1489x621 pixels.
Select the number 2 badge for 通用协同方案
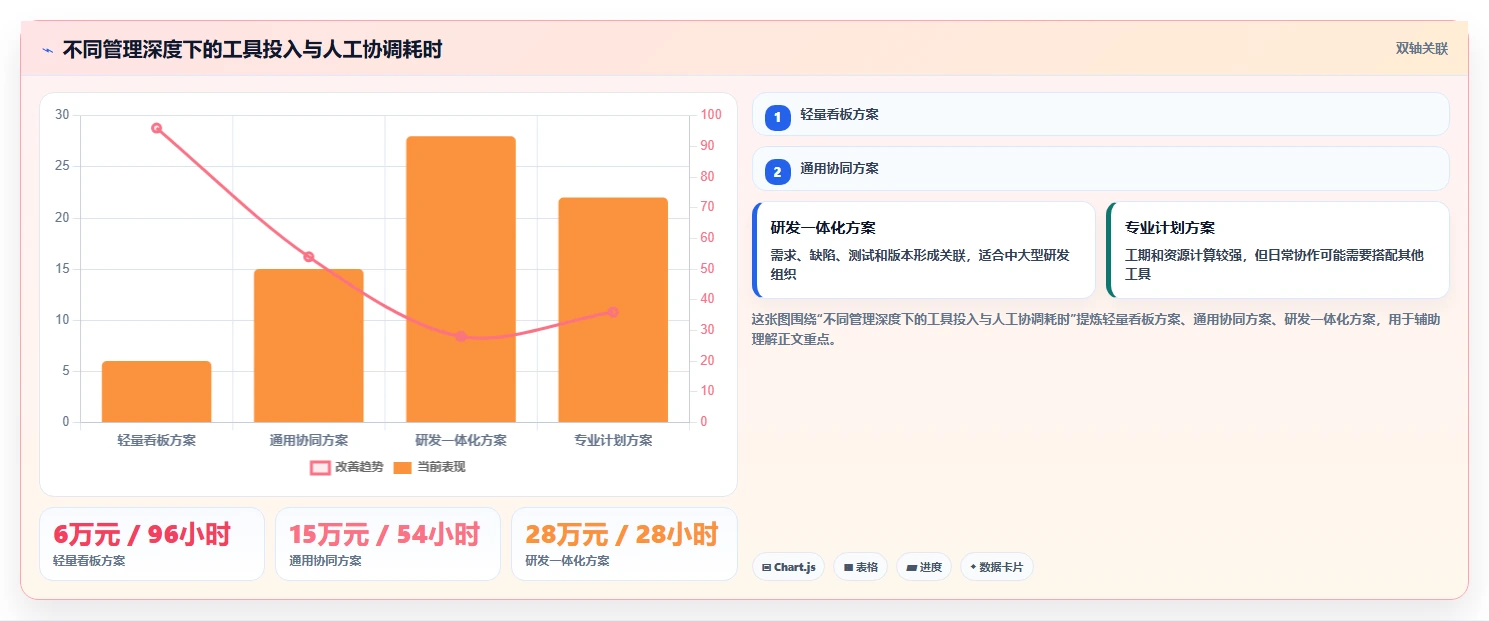777,171
